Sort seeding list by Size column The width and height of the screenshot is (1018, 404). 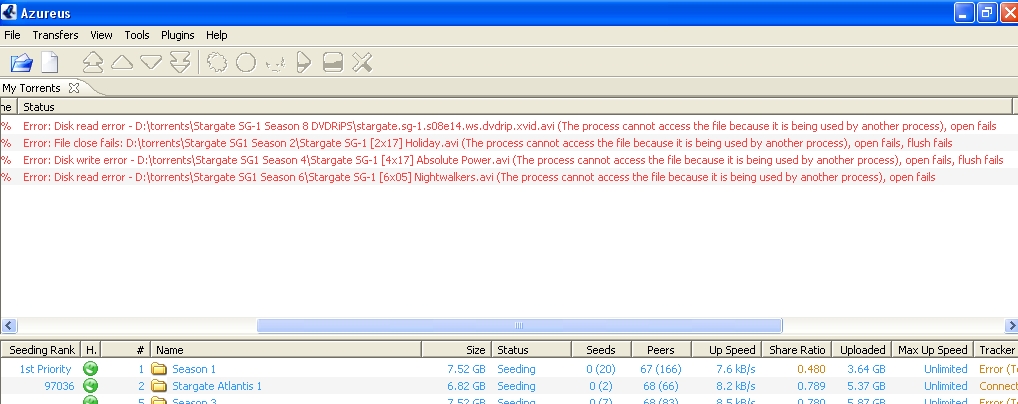point(457,349)
